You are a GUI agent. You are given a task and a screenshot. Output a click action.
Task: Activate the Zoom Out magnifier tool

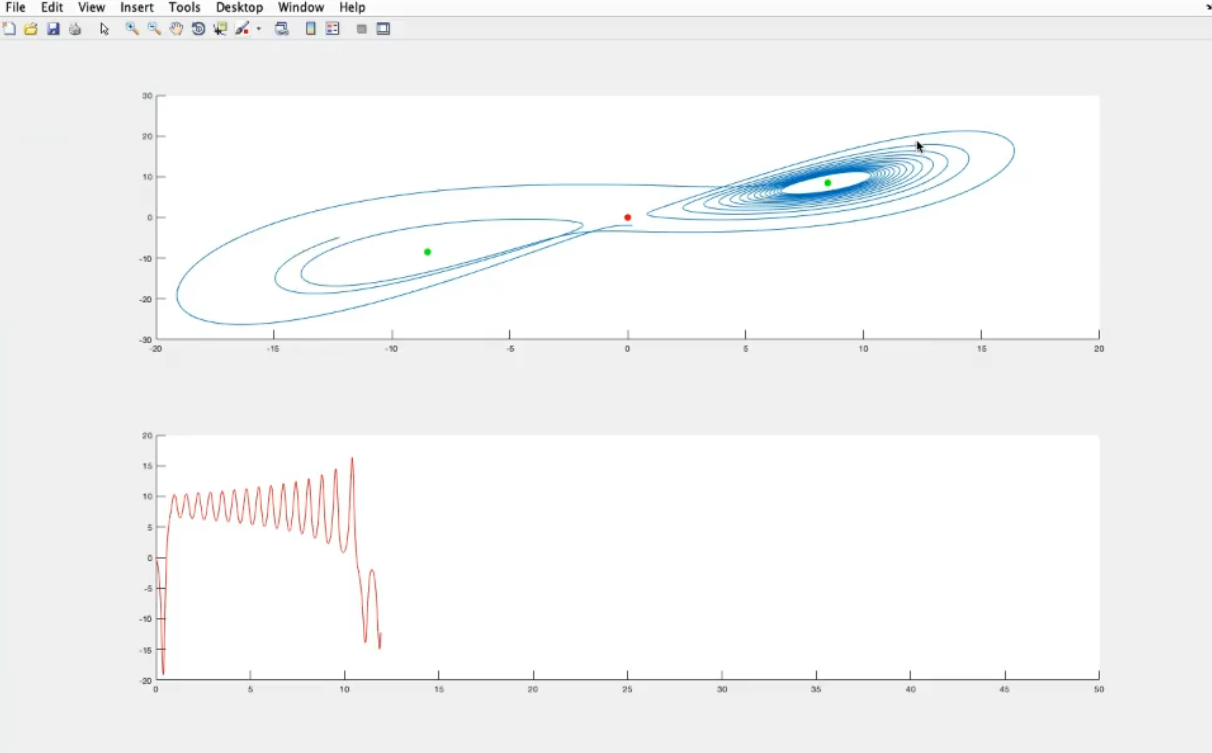pyautogui.click(x=154, y=29)
